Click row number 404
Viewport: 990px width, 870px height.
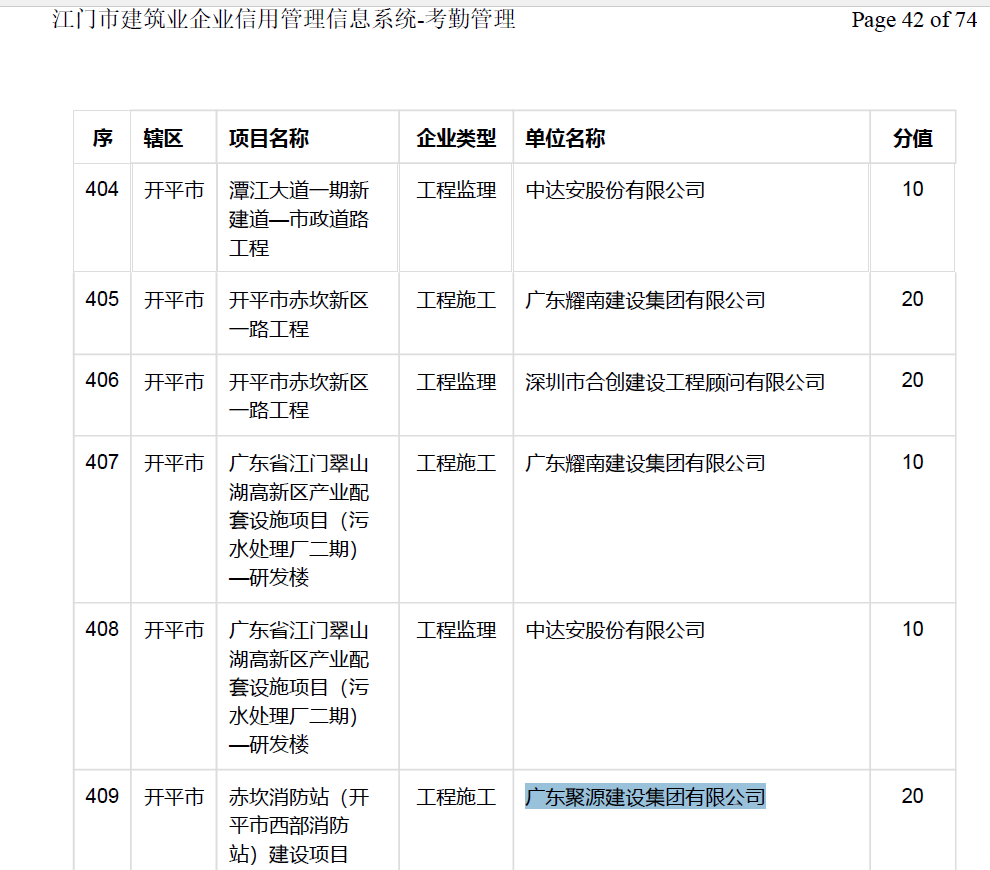102,189
